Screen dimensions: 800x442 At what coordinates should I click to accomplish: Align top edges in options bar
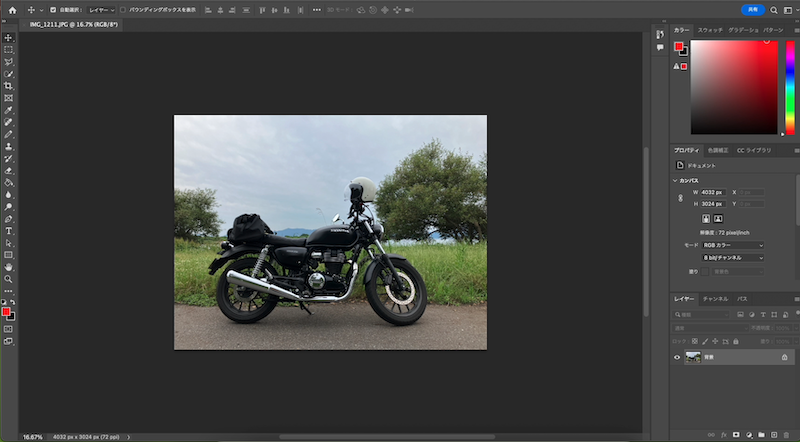point(262,10)
